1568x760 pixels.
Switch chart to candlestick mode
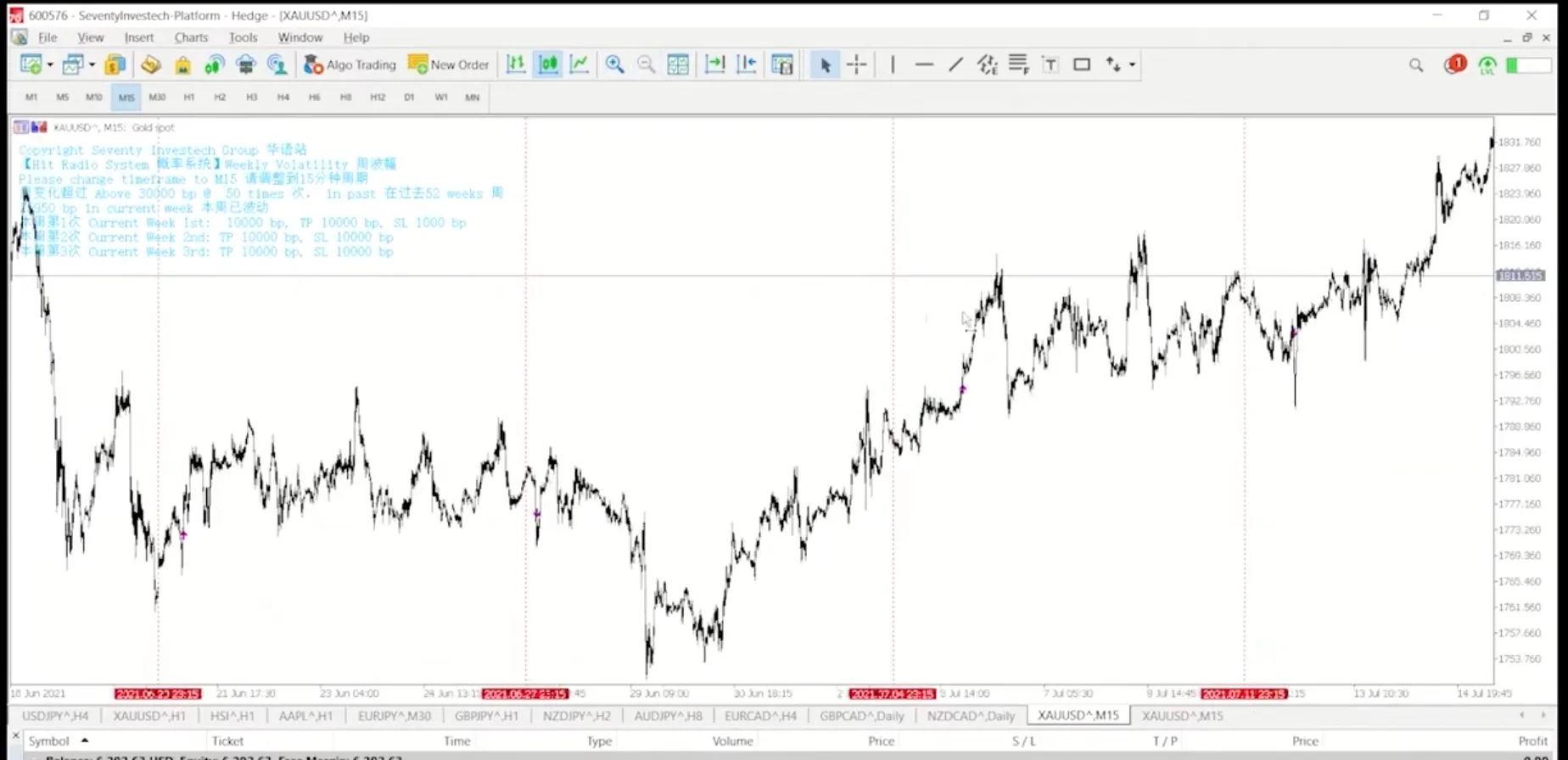[548, 64]
